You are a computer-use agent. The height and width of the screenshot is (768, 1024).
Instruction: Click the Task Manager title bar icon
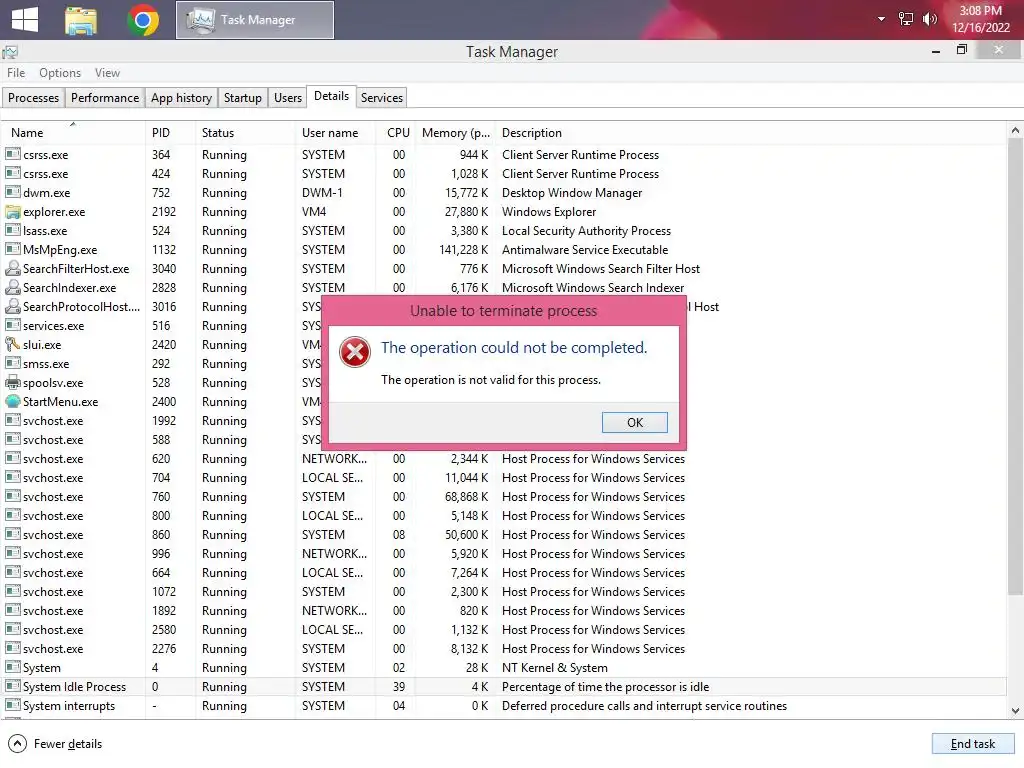[x=10, y=52]
